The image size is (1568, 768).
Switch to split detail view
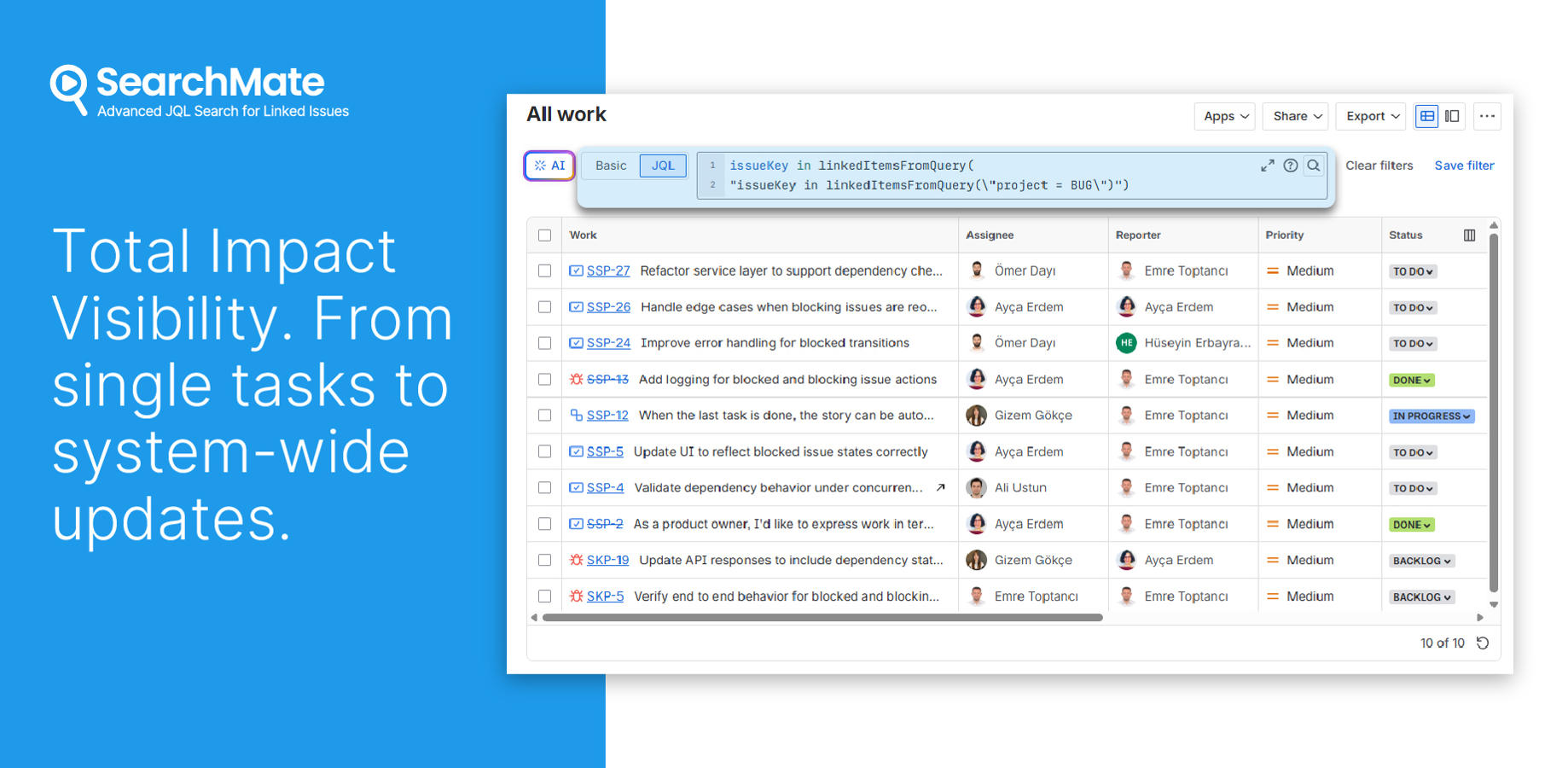pyautogui.click(x=1452, y=116)
